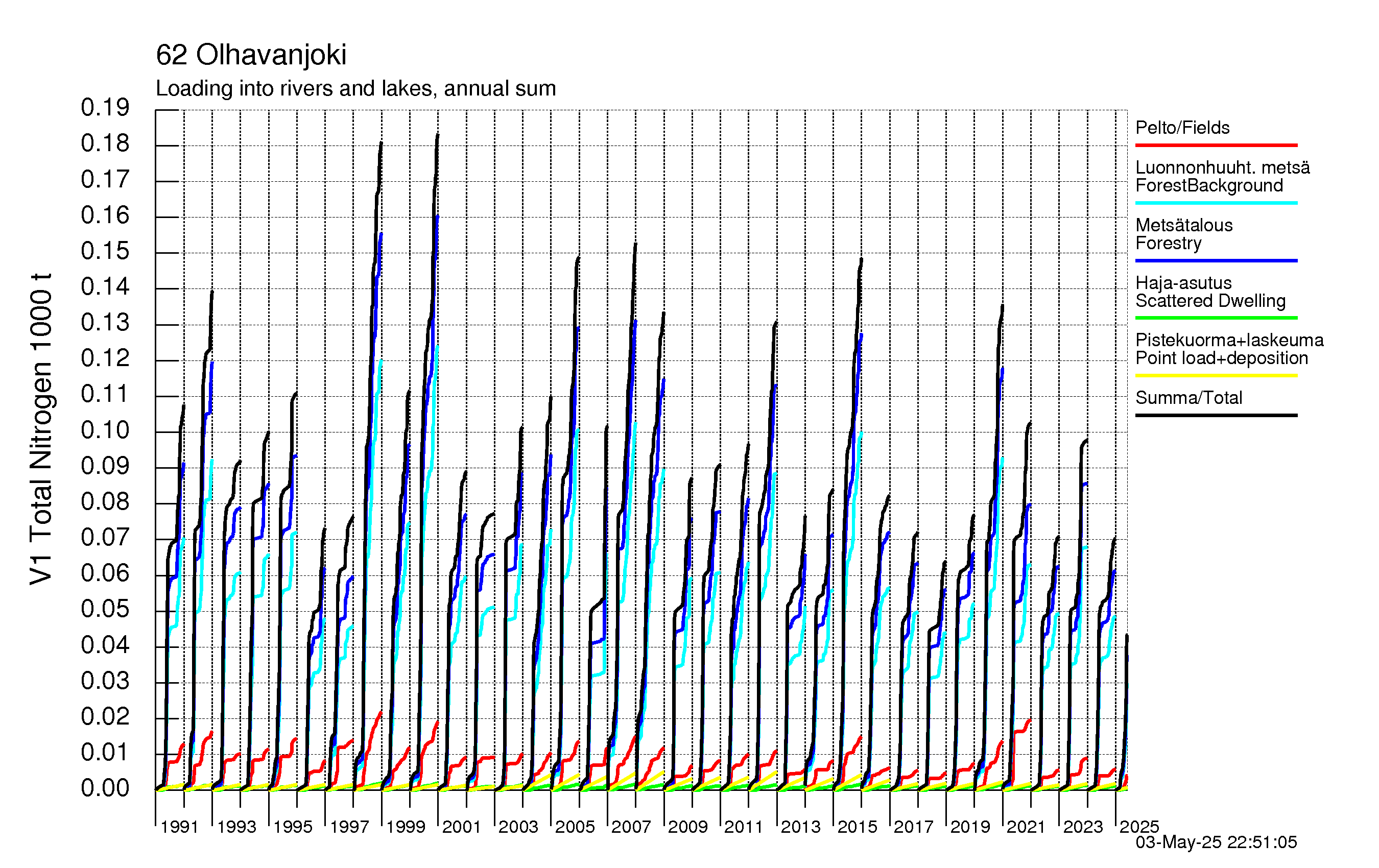Click the green Scattered Dwelling legend line
Viewport: 1379px width, 868px height.
coord(1216,318)
